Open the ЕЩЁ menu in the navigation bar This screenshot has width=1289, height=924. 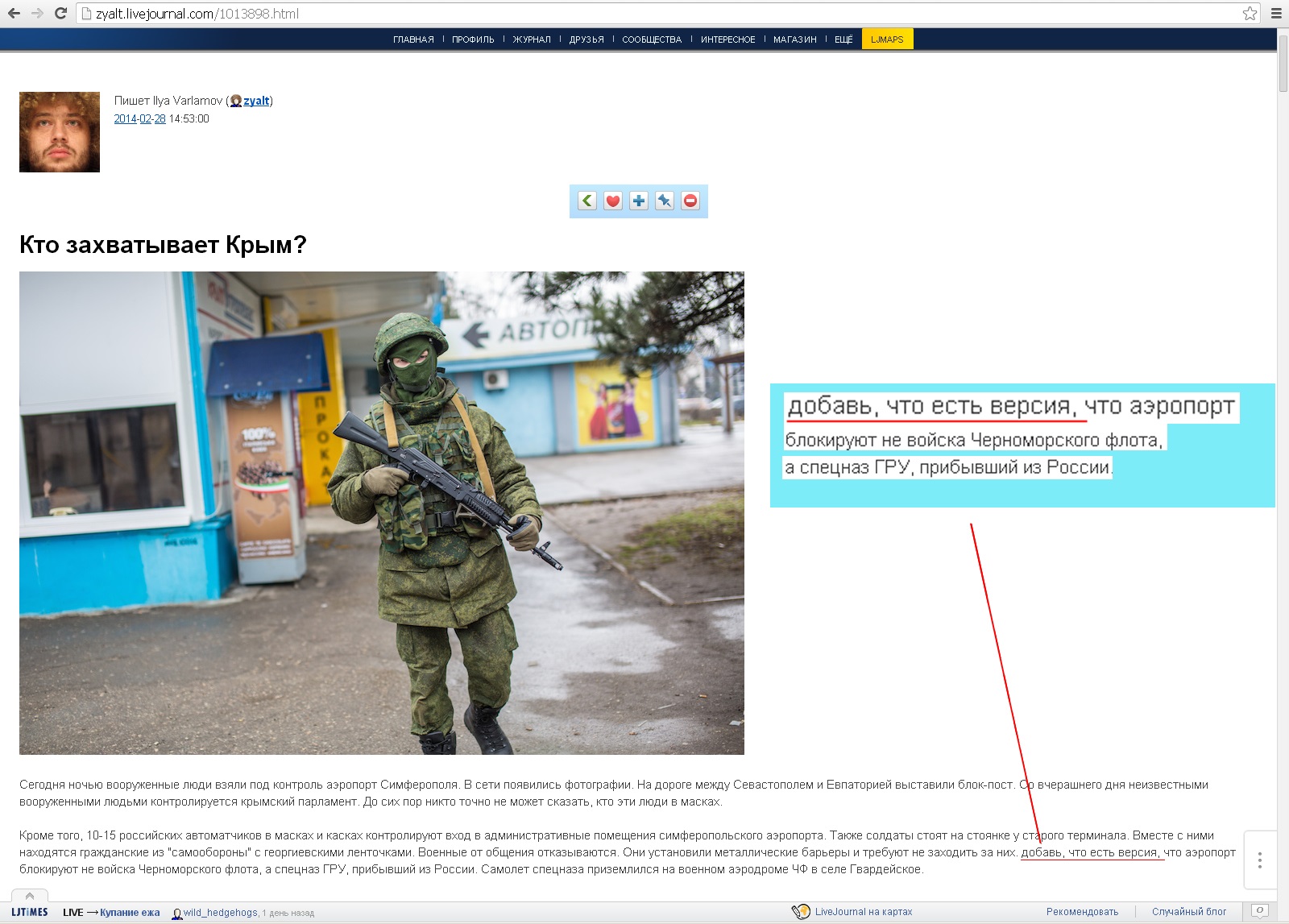tap(843, 39)
